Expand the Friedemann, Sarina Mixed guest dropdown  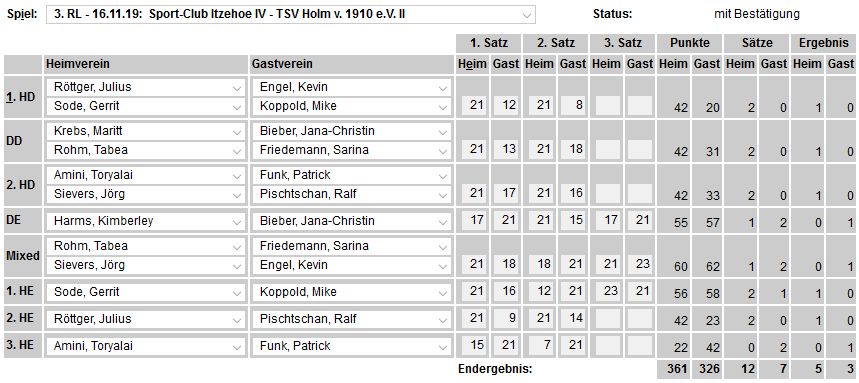pyautogui.click(x=352, y=246)
